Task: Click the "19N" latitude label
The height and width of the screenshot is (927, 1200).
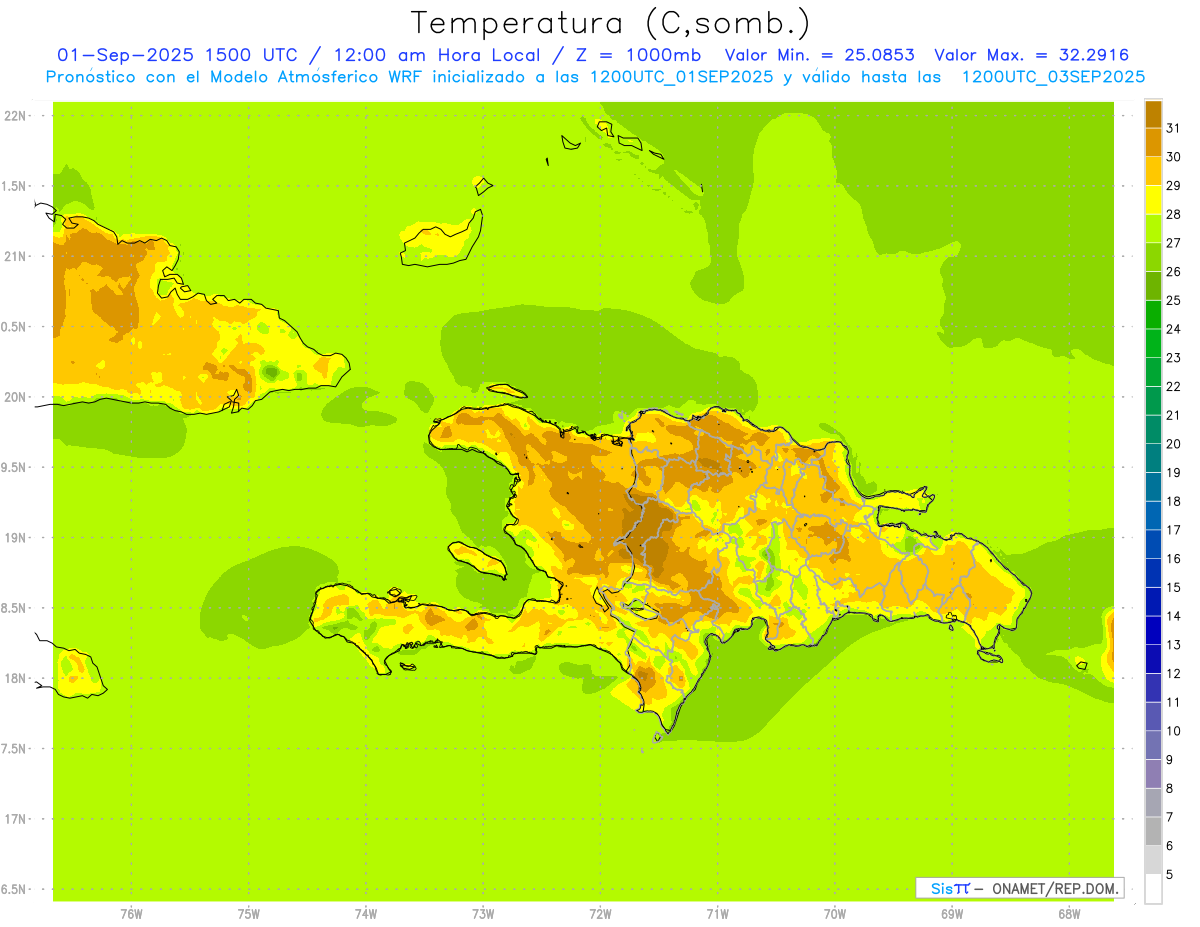Action: (17, 538)
